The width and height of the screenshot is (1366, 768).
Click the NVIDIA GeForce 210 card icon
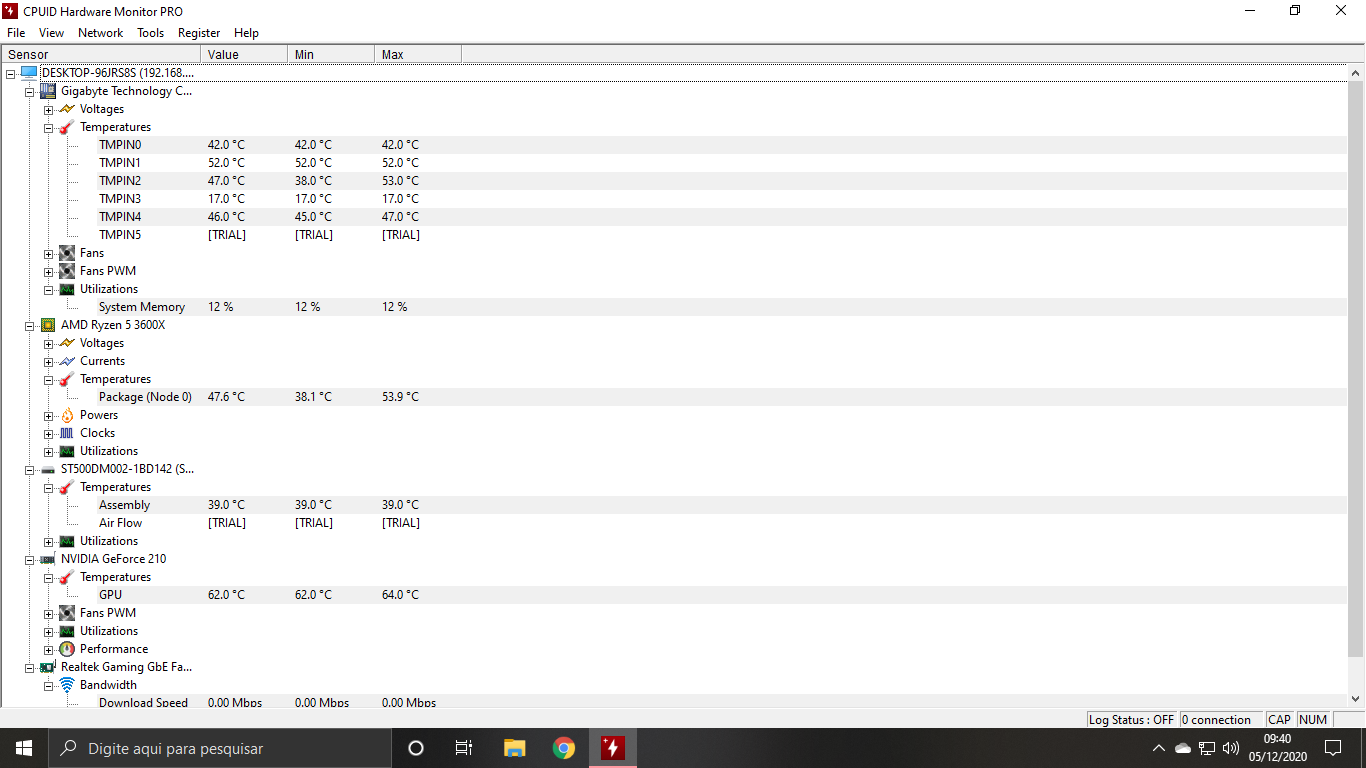[48, 559]
